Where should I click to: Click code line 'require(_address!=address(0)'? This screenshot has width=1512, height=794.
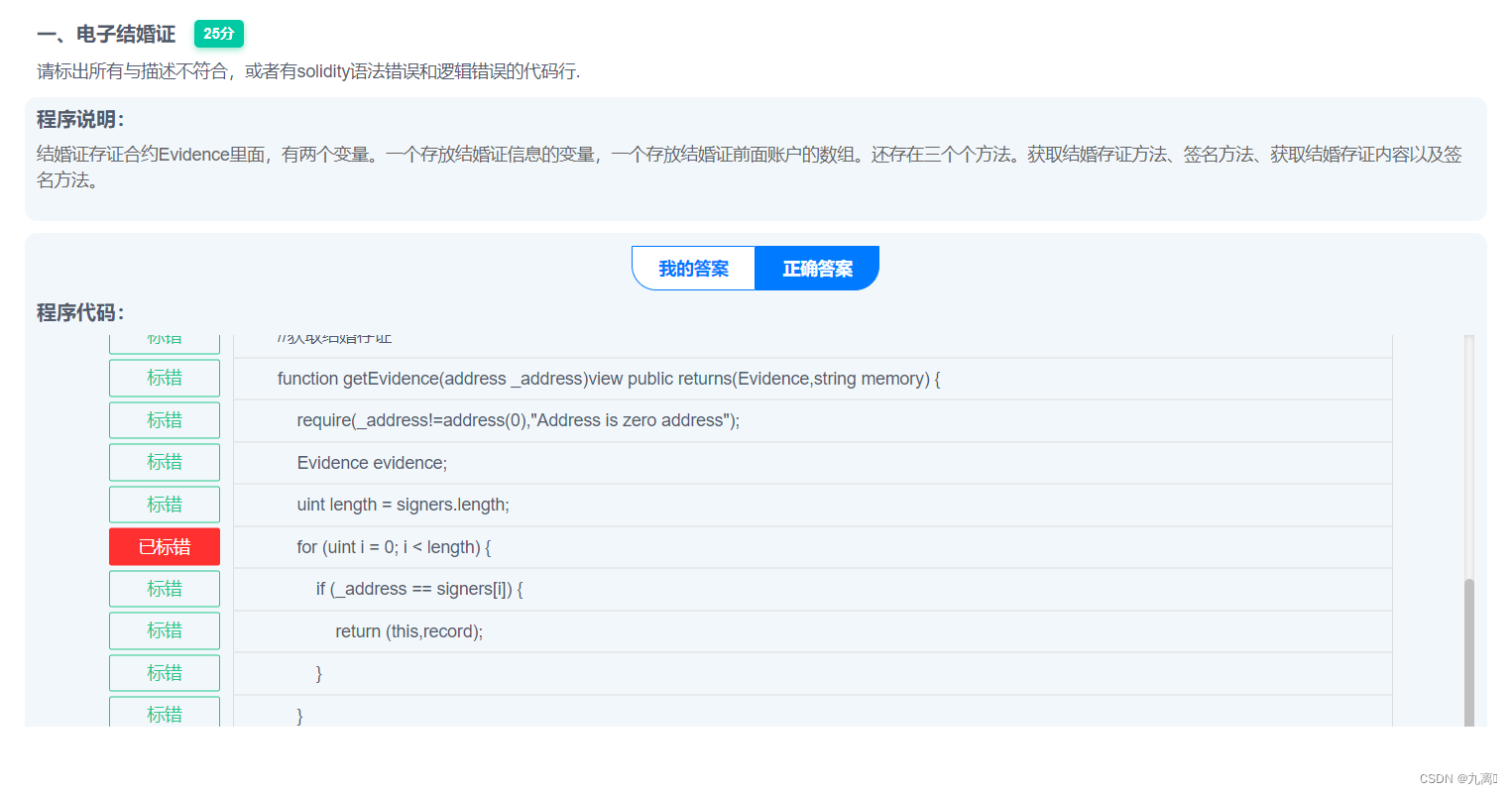(813, 420)
